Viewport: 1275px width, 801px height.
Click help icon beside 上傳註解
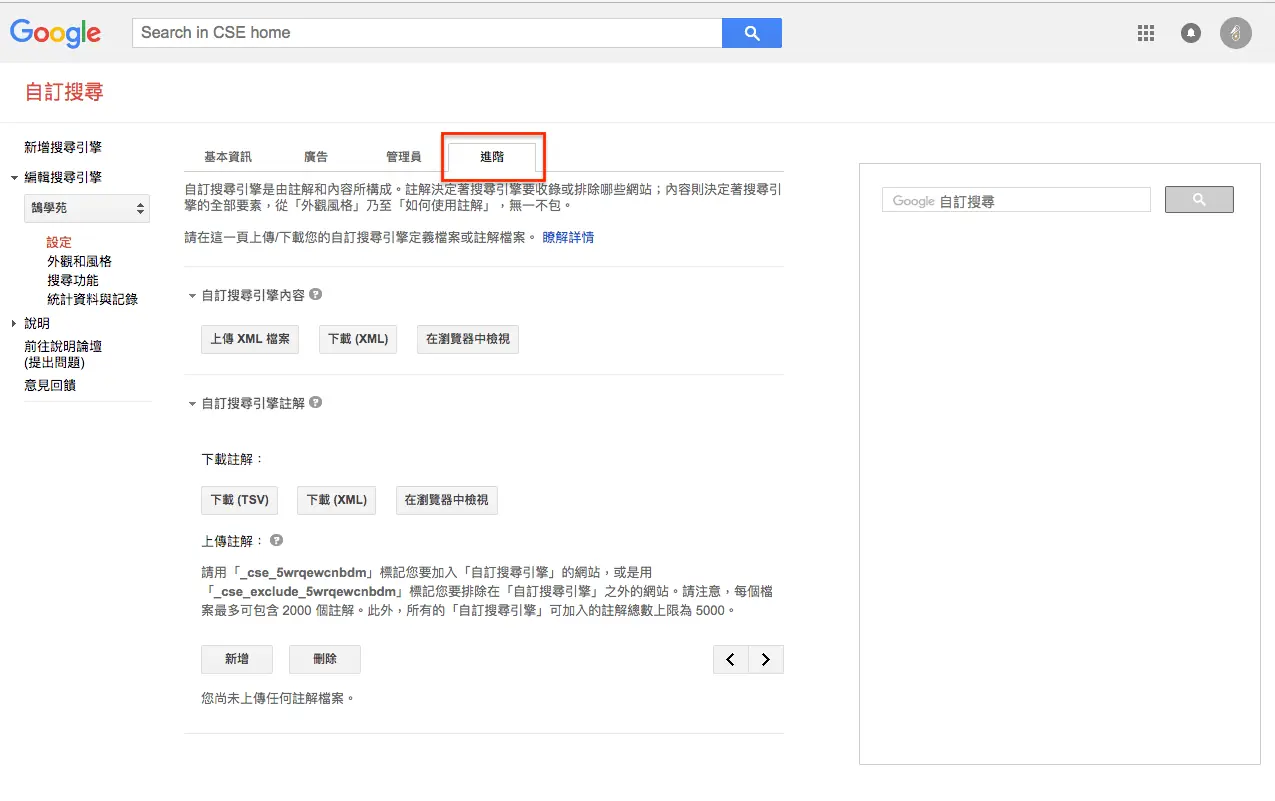coord(277,540)
